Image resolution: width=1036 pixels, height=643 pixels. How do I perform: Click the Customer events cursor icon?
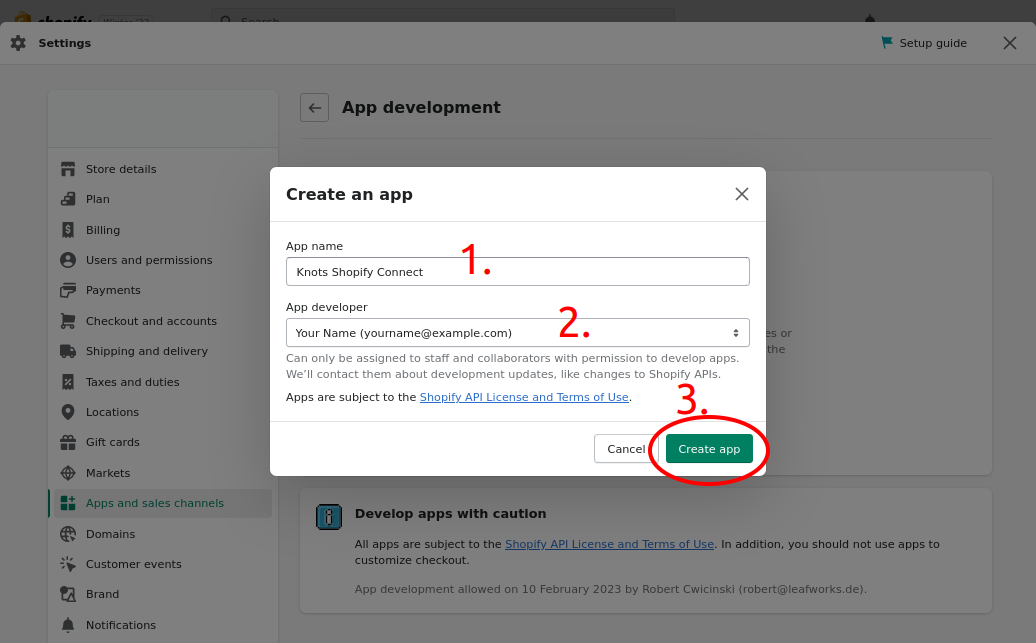click(68, 564)
